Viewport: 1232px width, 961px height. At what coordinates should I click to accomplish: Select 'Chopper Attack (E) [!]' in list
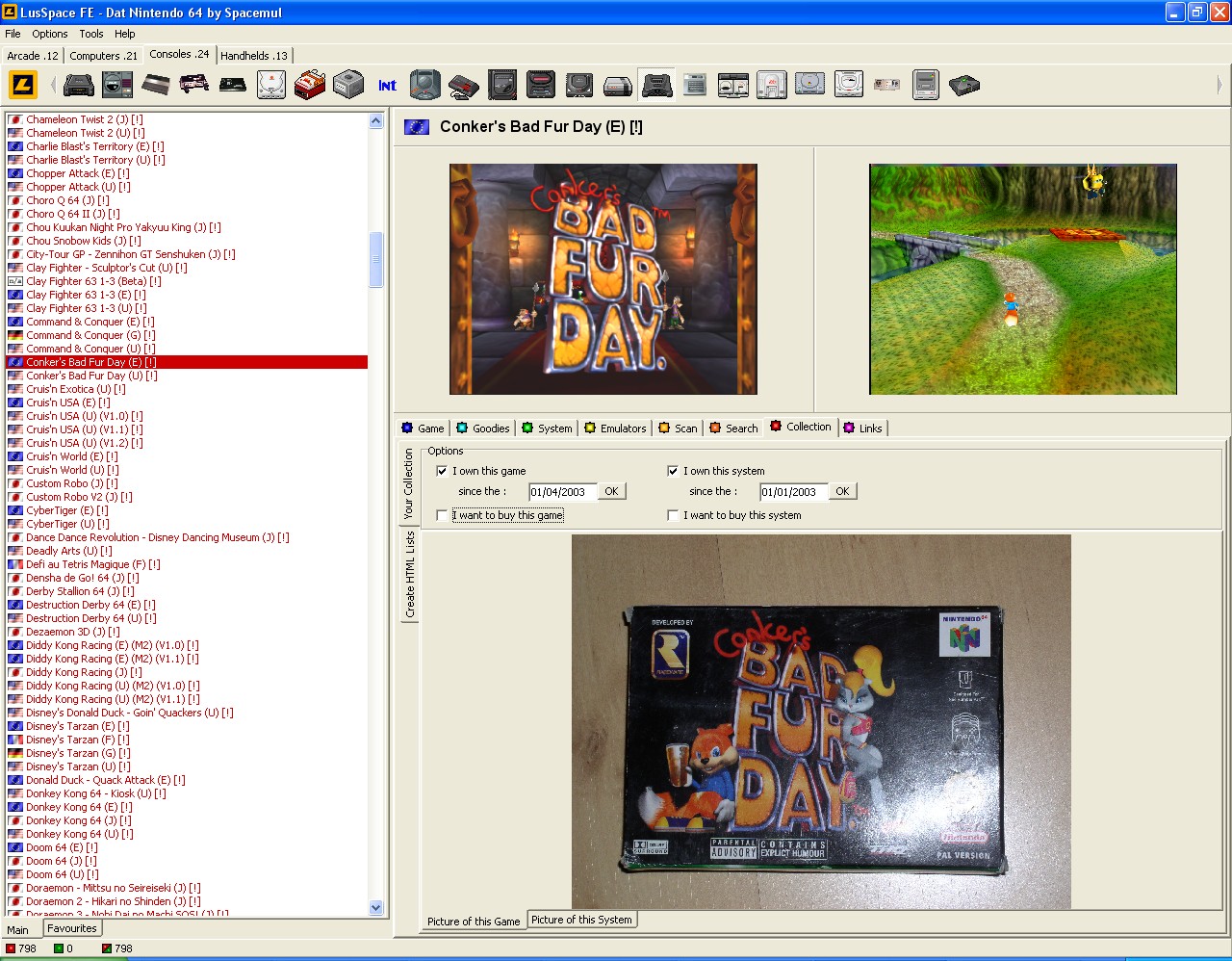77,173
